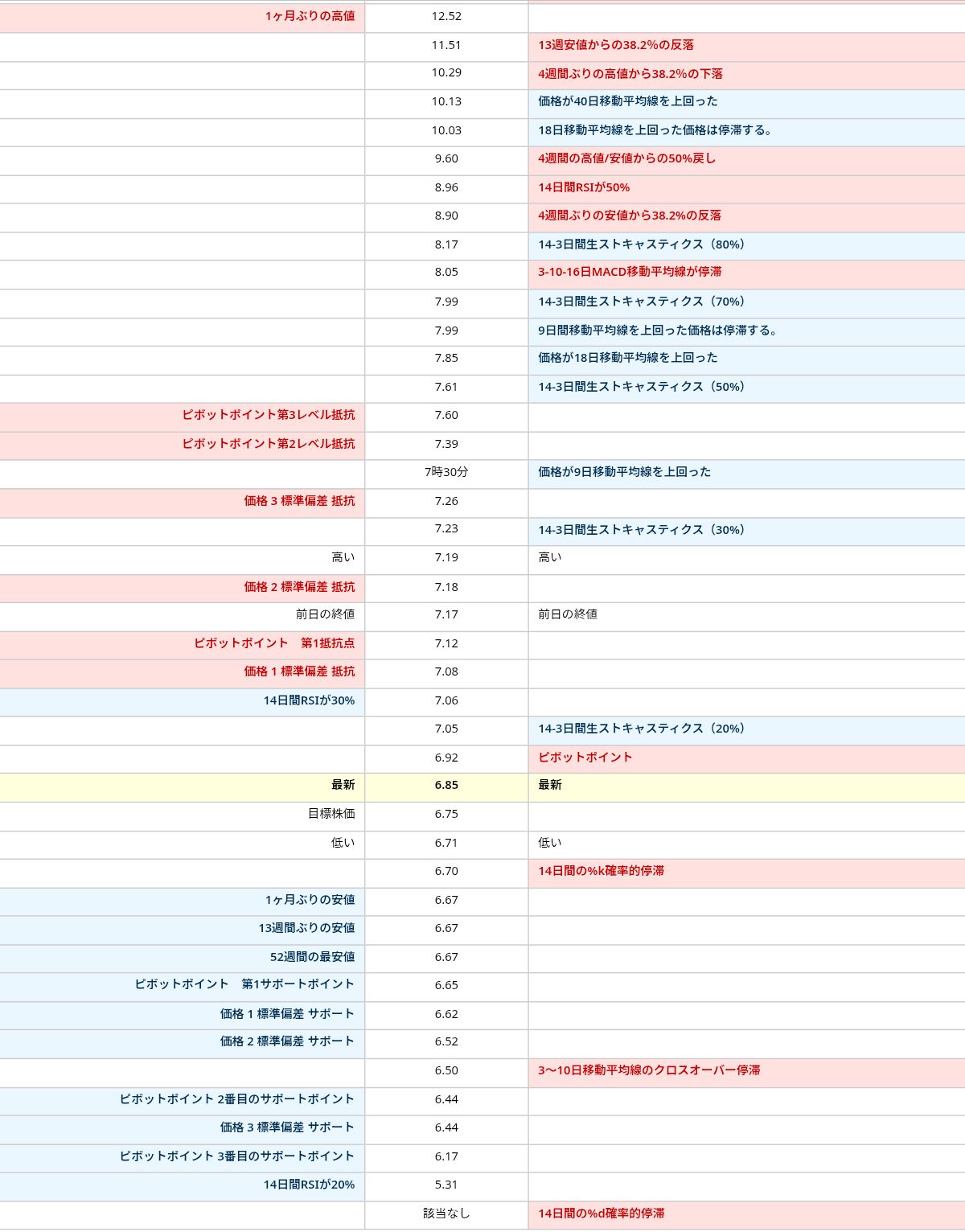
Task: Click the right-column '低い' label
Action: click(x=550, y=843)
